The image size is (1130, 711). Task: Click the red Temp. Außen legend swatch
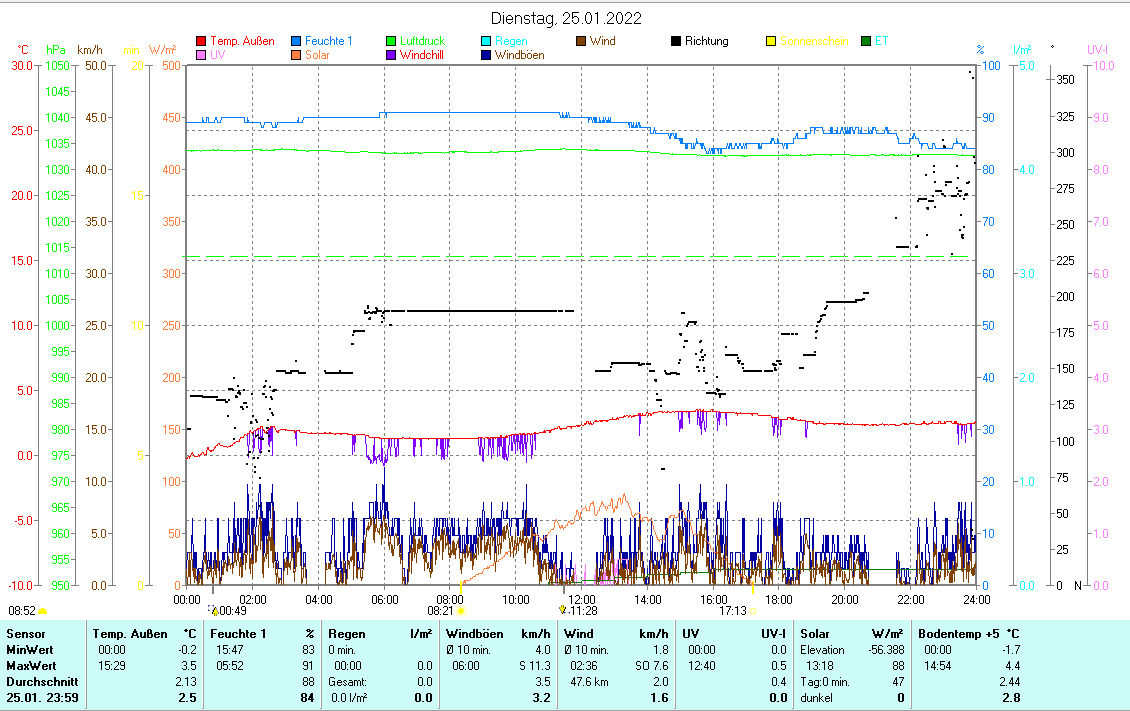click(x=201, y=42)
